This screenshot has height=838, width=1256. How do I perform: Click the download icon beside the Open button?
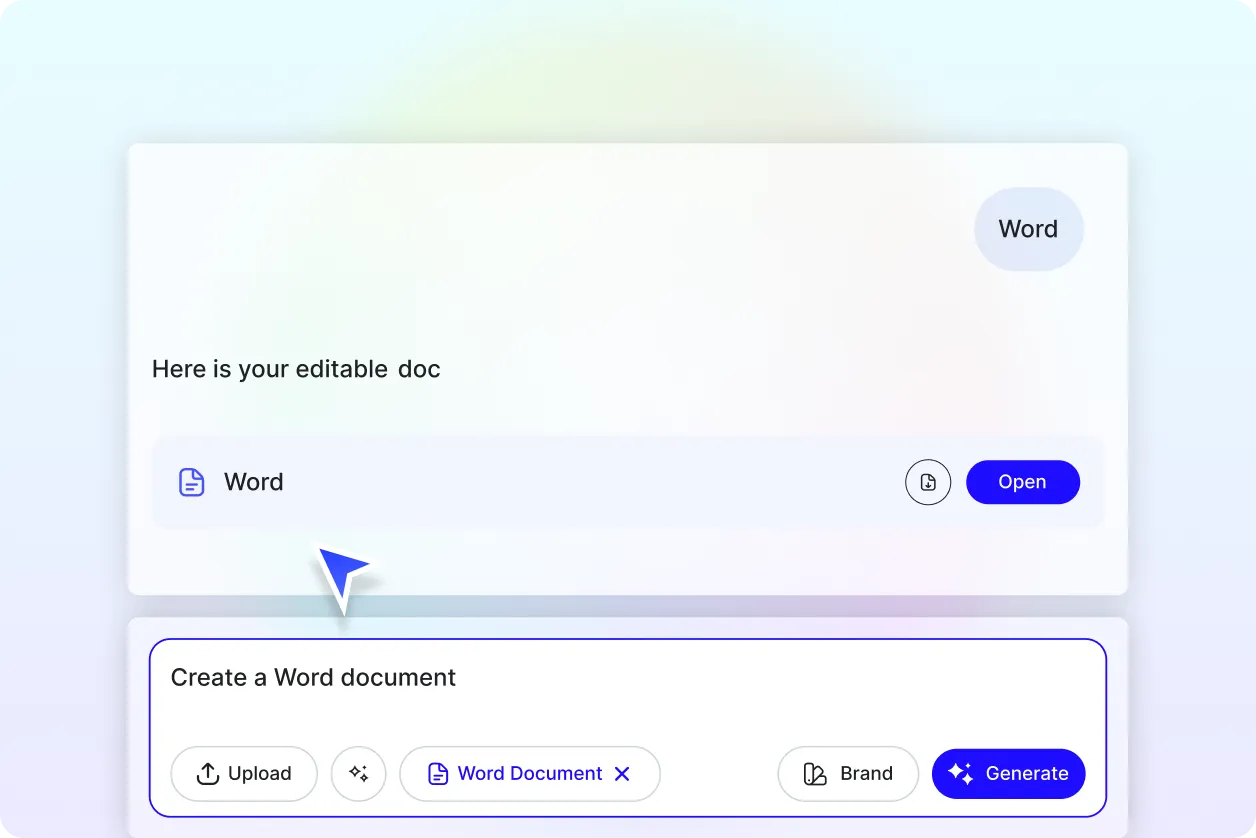pyautogui.click(x=928, y=482)
